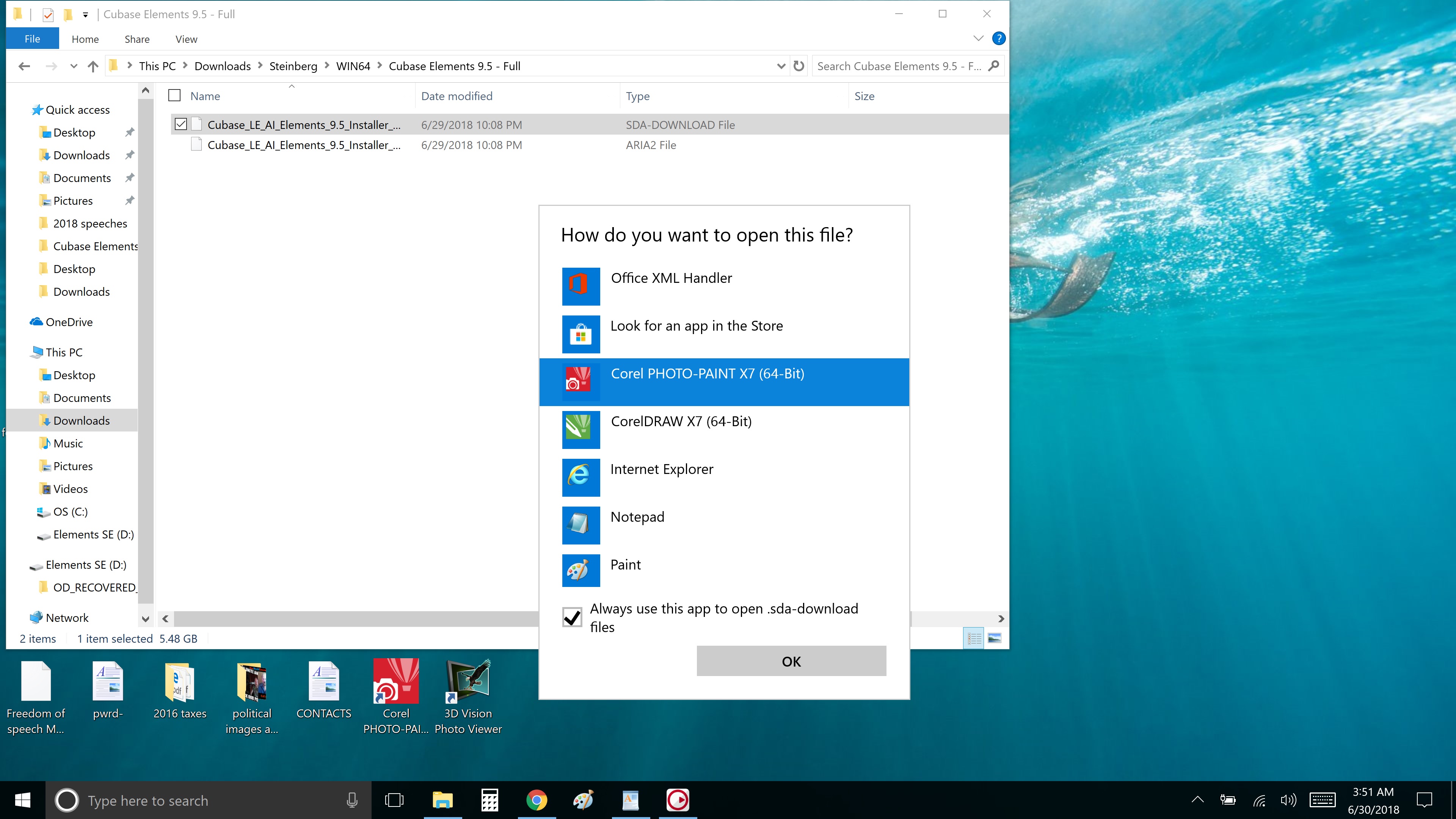1456x819 pixels.
Task: Expand breadcrumb arrow after This PC
Action: 185,66
